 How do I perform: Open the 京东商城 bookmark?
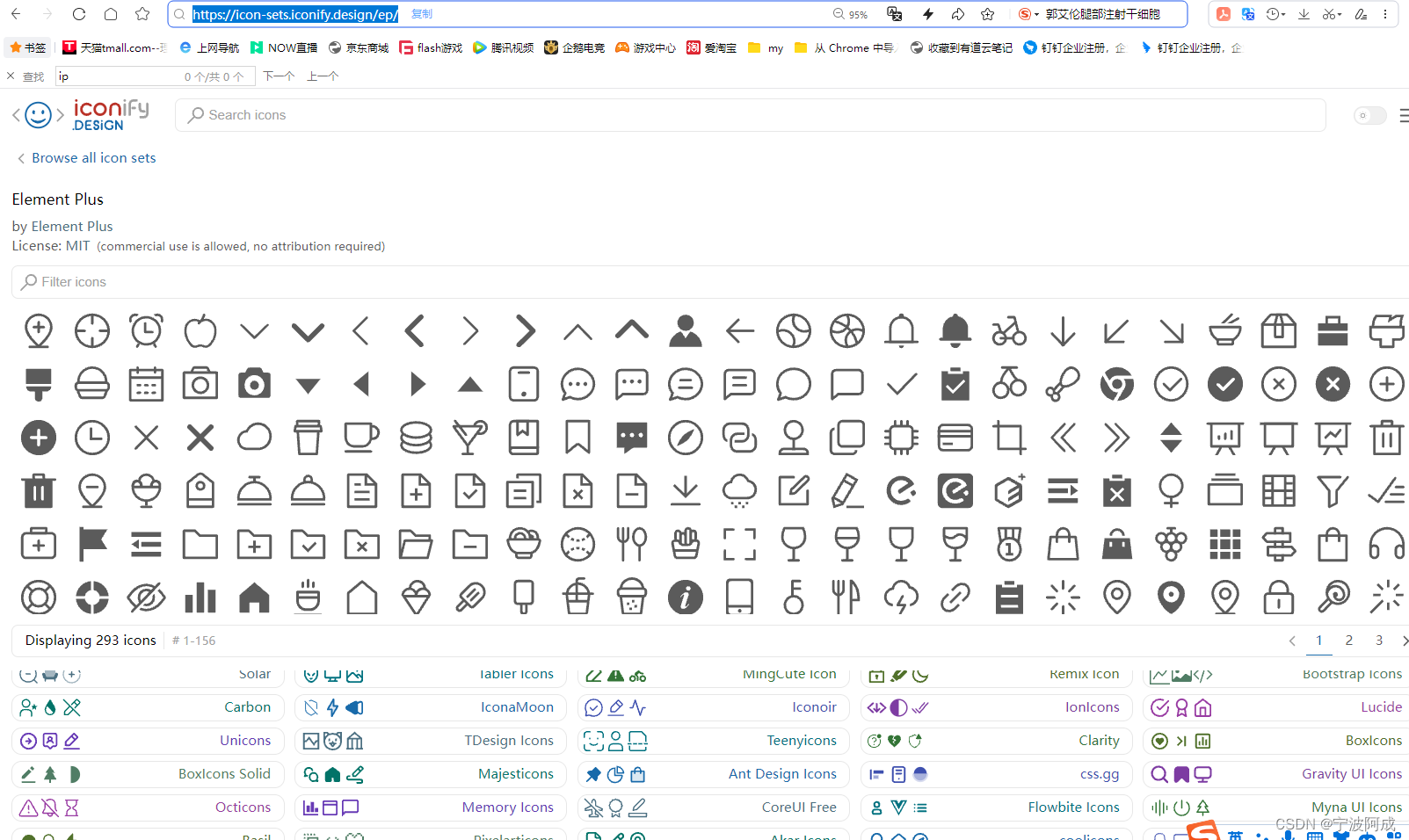359,47
